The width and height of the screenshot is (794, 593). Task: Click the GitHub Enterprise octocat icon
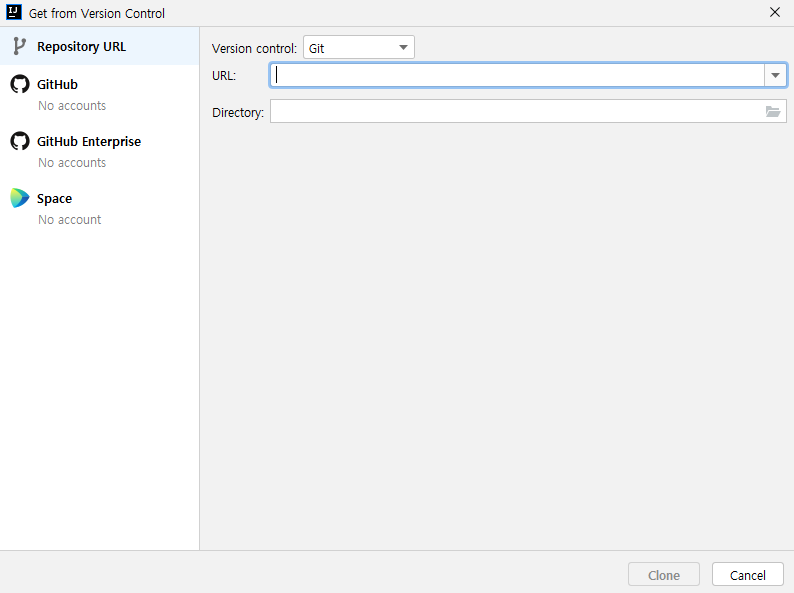pyautogui.click(x=20, y=141)
